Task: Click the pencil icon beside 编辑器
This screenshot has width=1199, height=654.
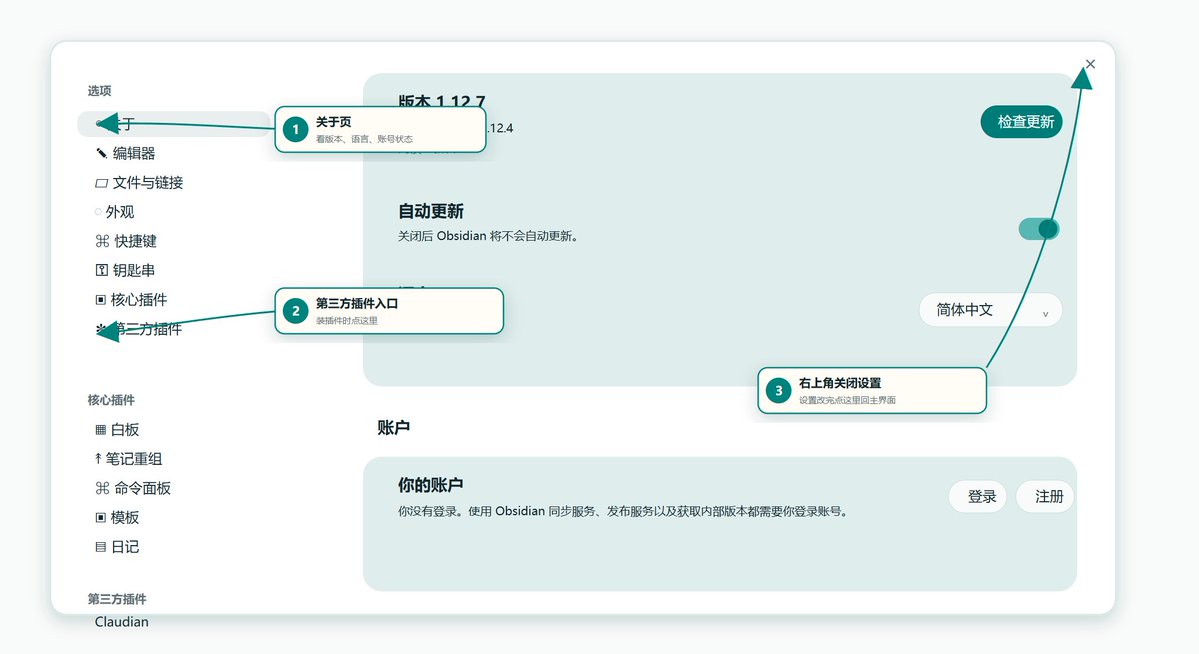Action: 101,153
